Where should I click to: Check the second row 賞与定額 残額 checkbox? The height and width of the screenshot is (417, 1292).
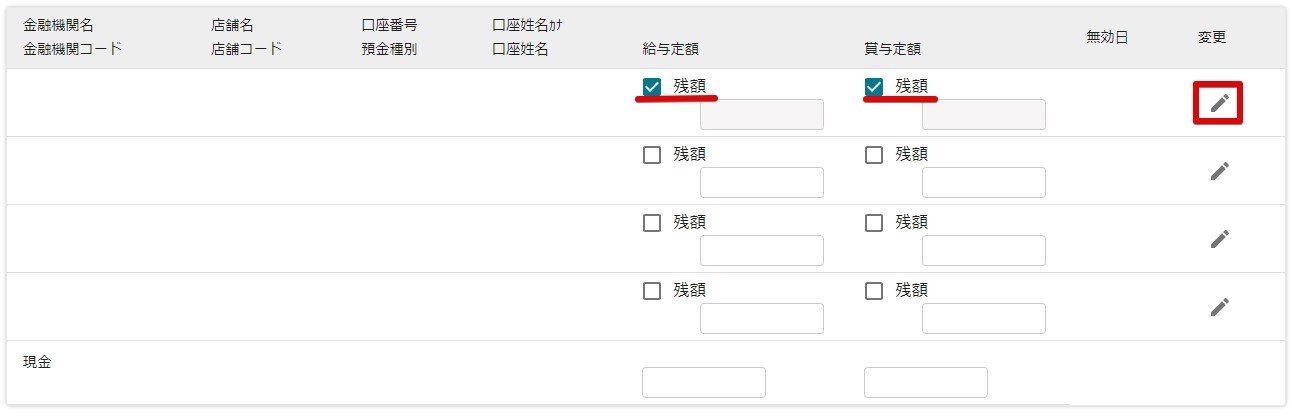(874, 155)
